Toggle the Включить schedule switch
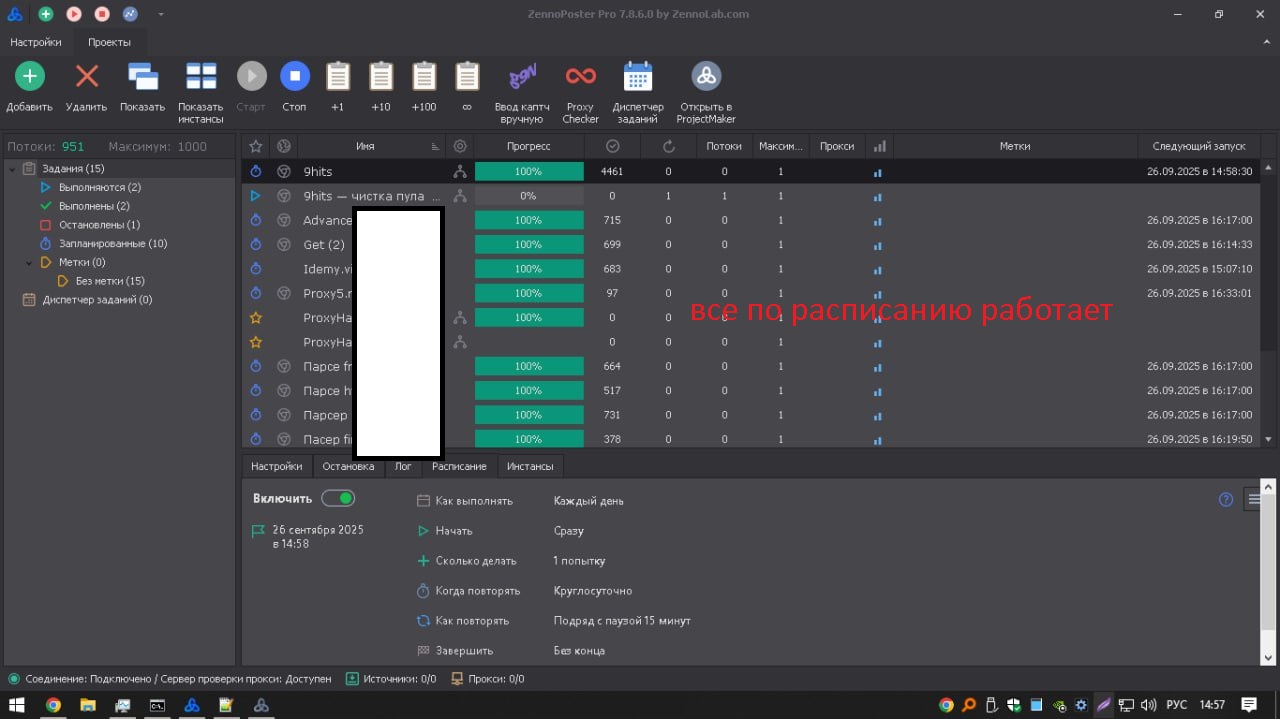 [x=338, y=498]
